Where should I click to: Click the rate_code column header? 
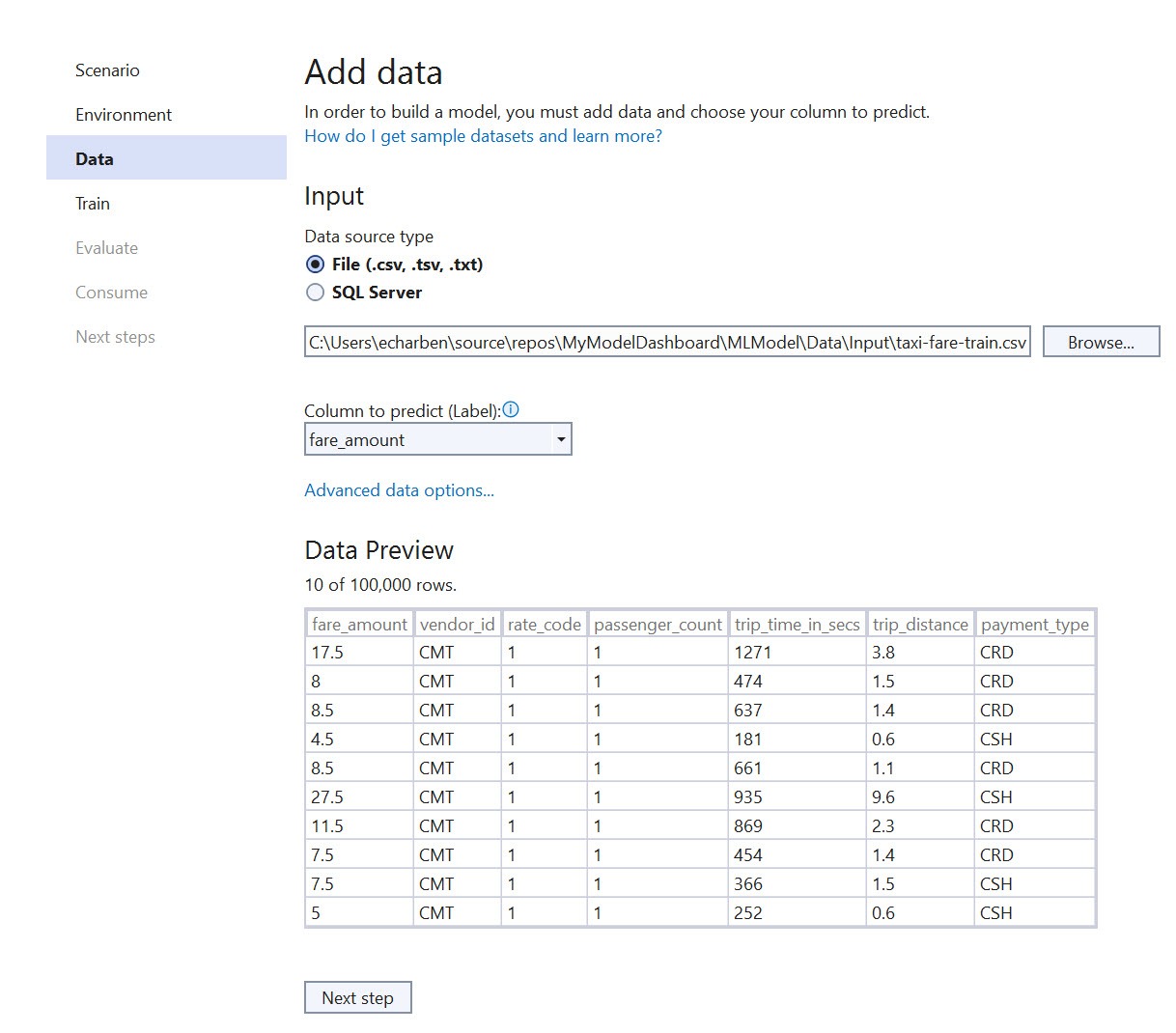coord(545,625)
